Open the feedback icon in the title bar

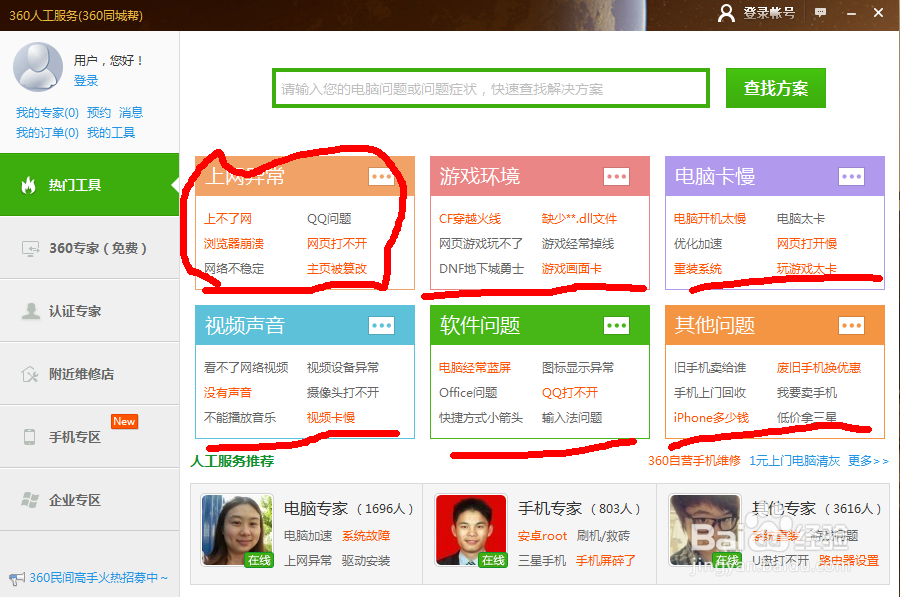pyautogui.click(x=821, y=14)
